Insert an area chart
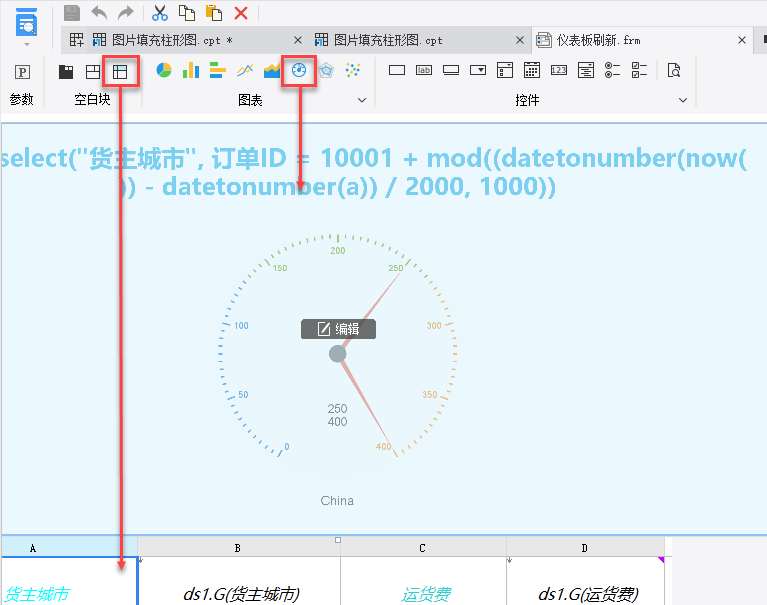767x605 pixels. coord(272,70)
